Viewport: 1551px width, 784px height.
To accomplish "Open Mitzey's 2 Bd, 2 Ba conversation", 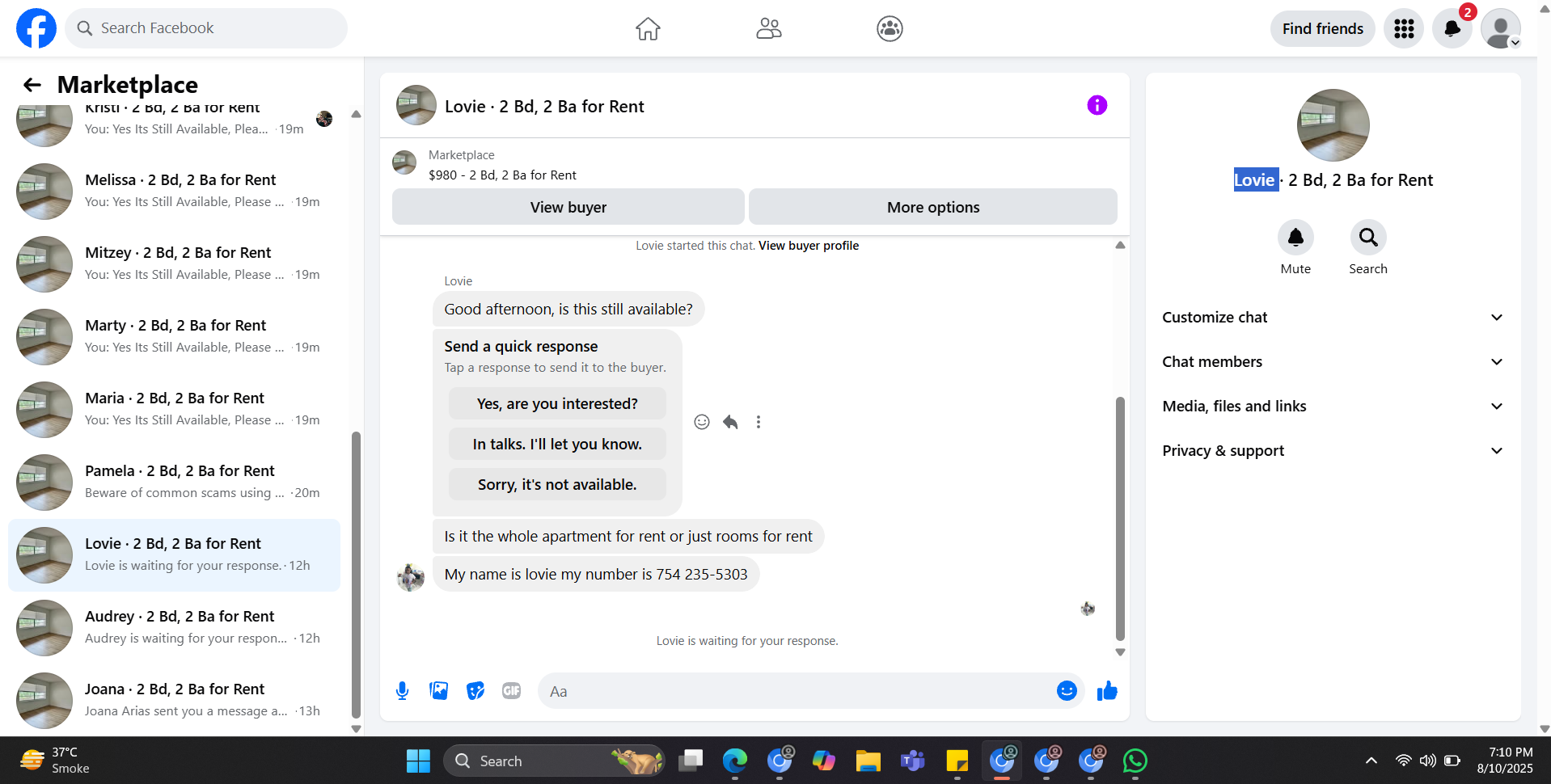I will coord(174,264).
